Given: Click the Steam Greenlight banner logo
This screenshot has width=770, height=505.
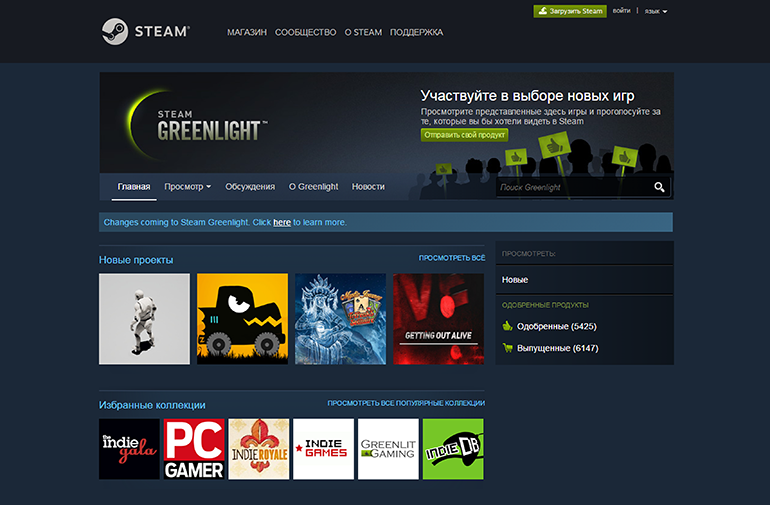Looking at the screenshot, I should click(197, 125).
